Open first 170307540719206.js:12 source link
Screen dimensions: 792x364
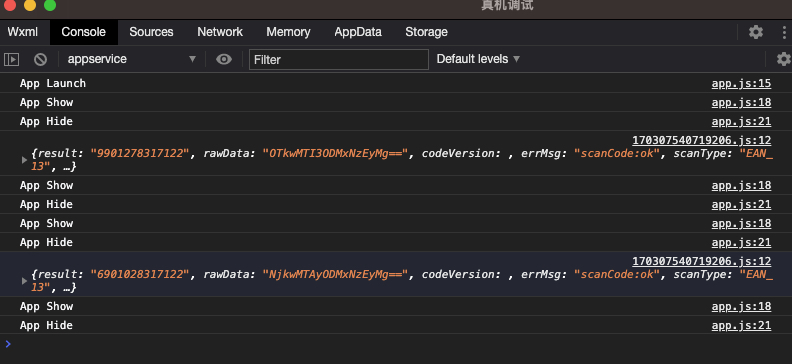(x=702, y=140)
